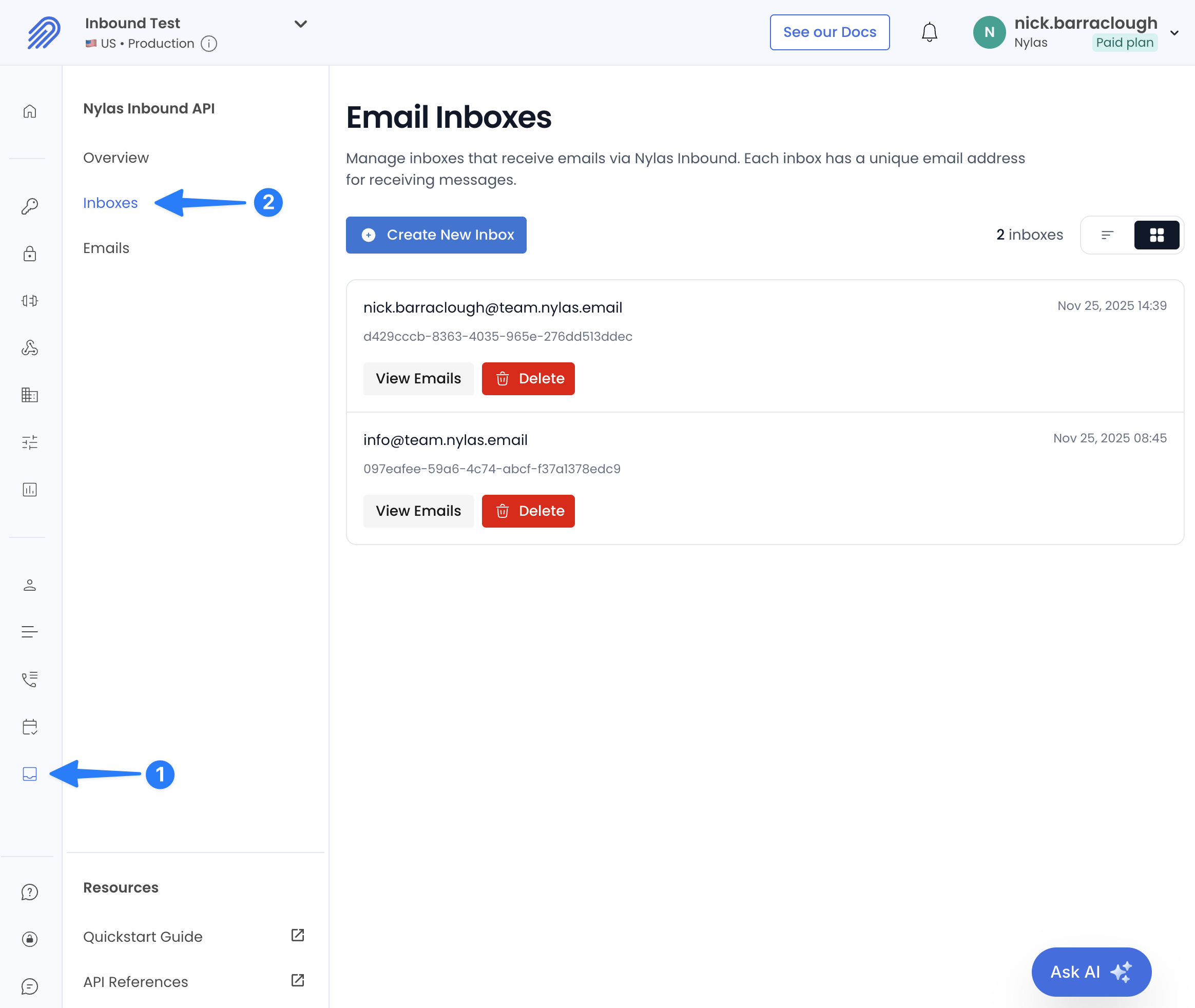
Task: Open the Inbound inbox icon marked with arrow
Action: [29, 775]
